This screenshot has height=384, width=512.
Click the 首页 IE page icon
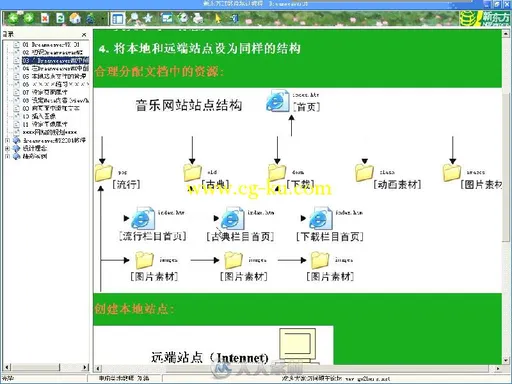coord(277,100)
